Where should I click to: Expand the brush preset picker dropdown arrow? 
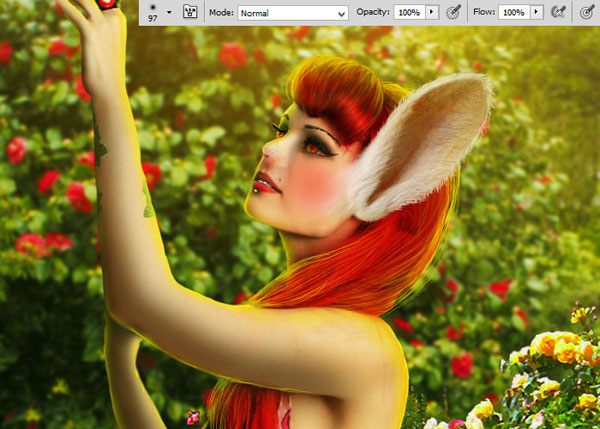(169, 13)
